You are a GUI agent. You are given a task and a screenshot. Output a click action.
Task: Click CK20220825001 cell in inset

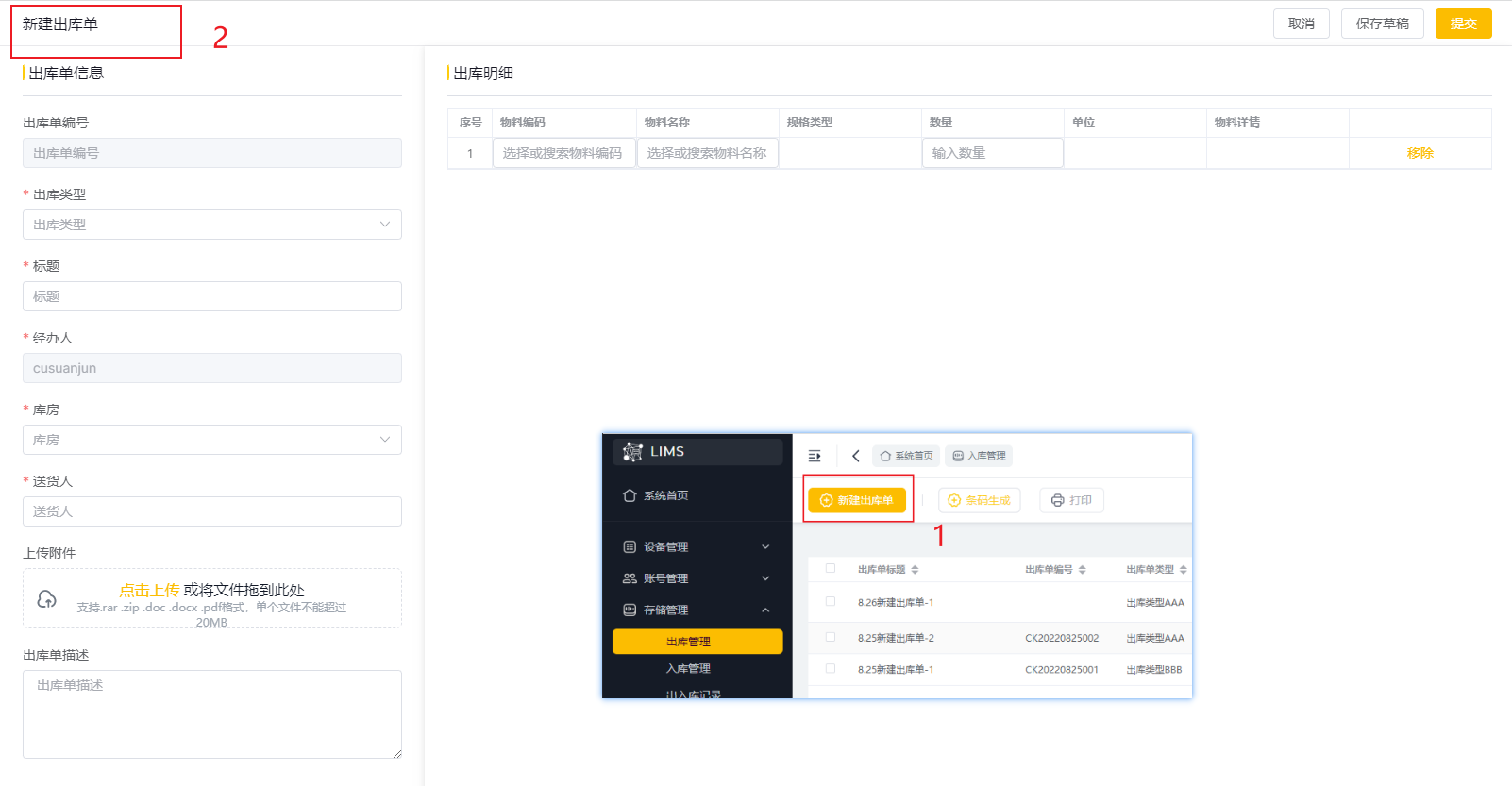tap(1062, 670)
